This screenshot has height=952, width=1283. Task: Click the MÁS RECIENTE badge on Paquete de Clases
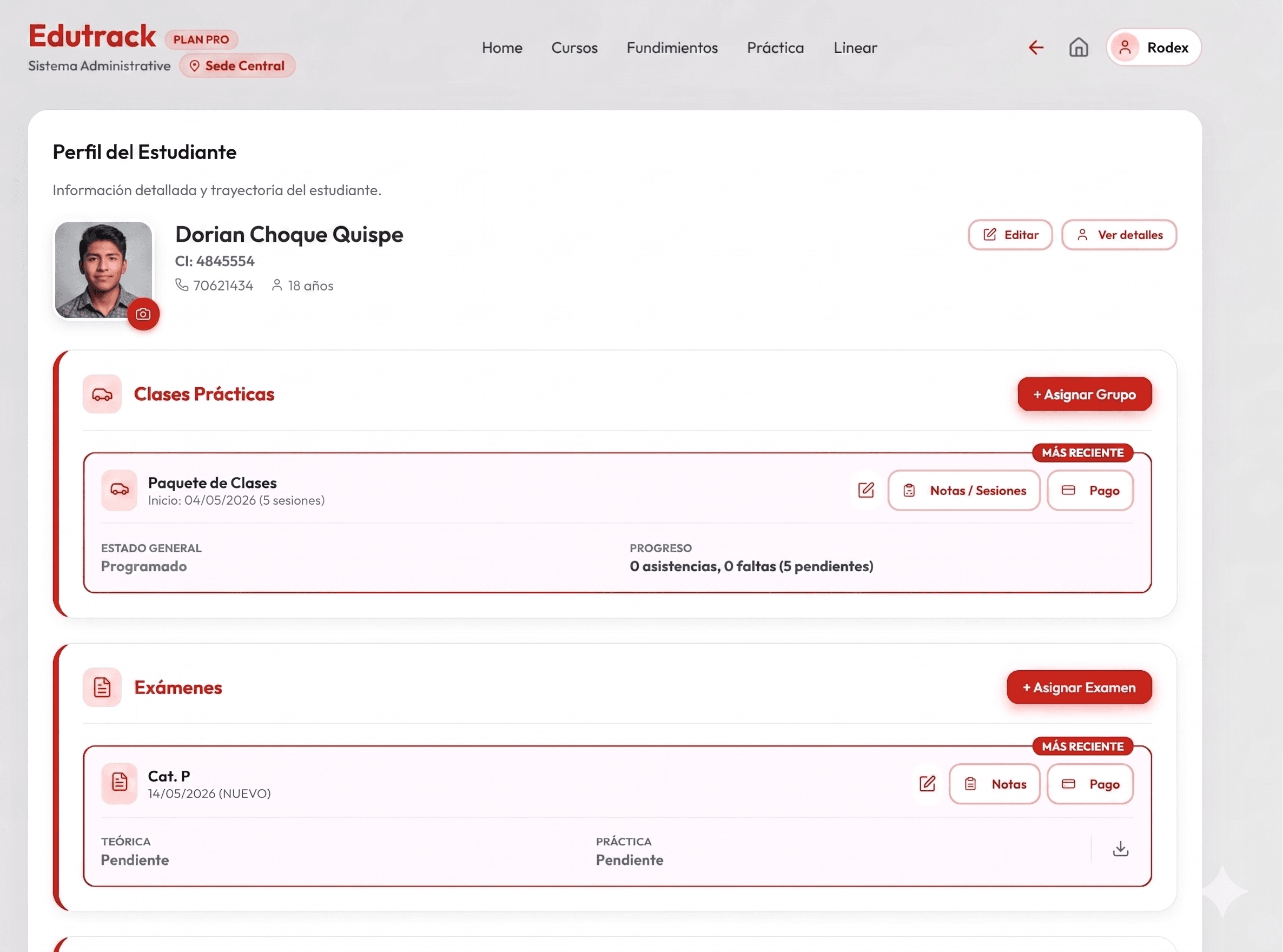click(1082, 453)
